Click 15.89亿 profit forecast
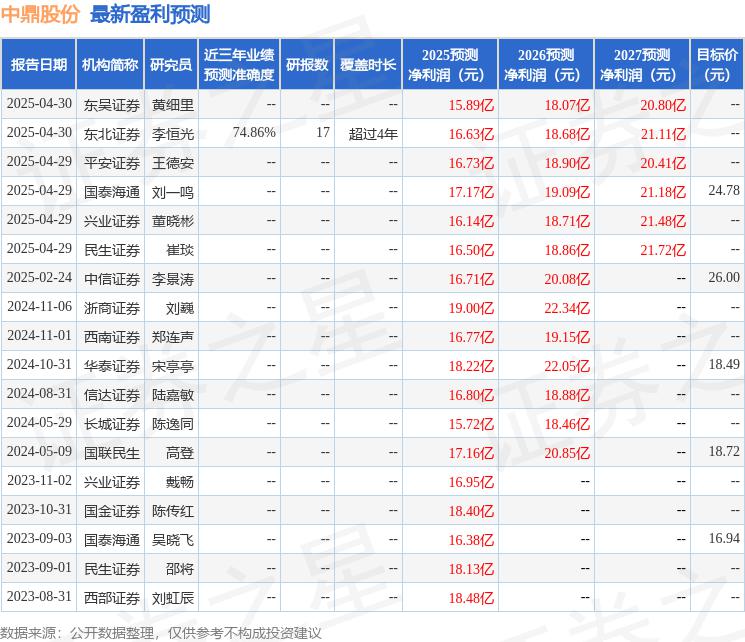The width and height of the screenshot is (745, 642). tap(471, 105)
